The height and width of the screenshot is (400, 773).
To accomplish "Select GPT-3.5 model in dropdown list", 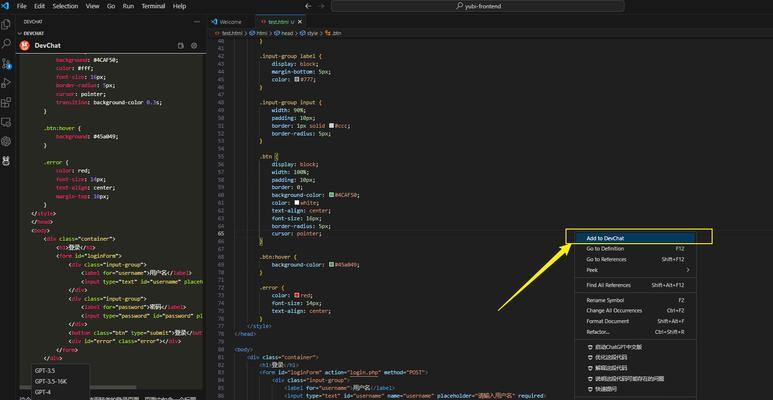I will (60, 370).
